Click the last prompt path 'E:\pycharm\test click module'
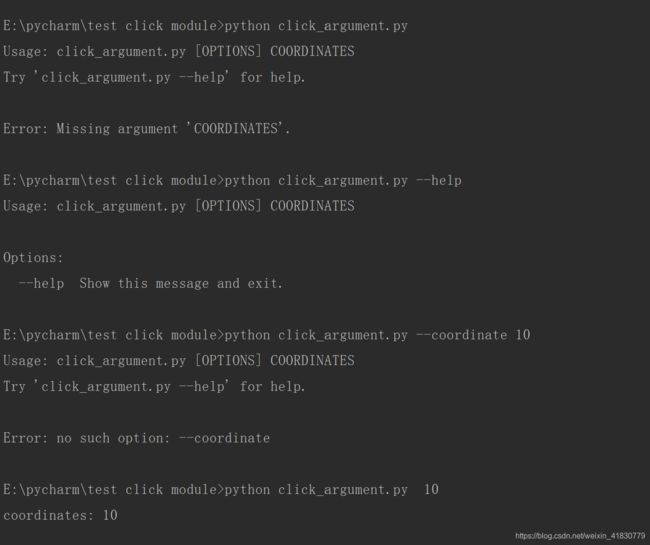Screen dimensions: 650x545 (110, 489)
